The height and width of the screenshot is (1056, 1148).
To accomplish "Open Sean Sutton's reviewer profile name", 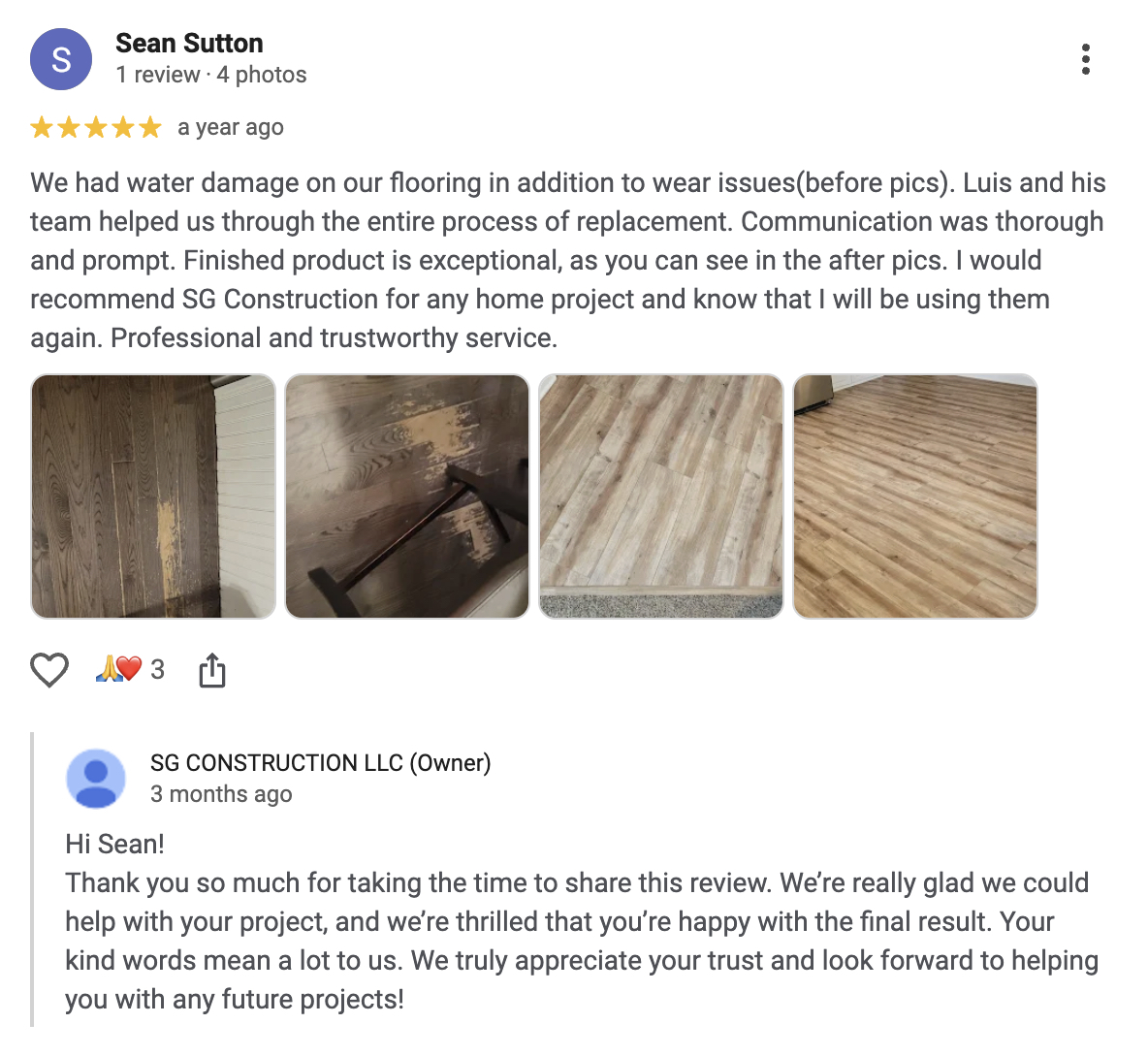I will 189,44.
